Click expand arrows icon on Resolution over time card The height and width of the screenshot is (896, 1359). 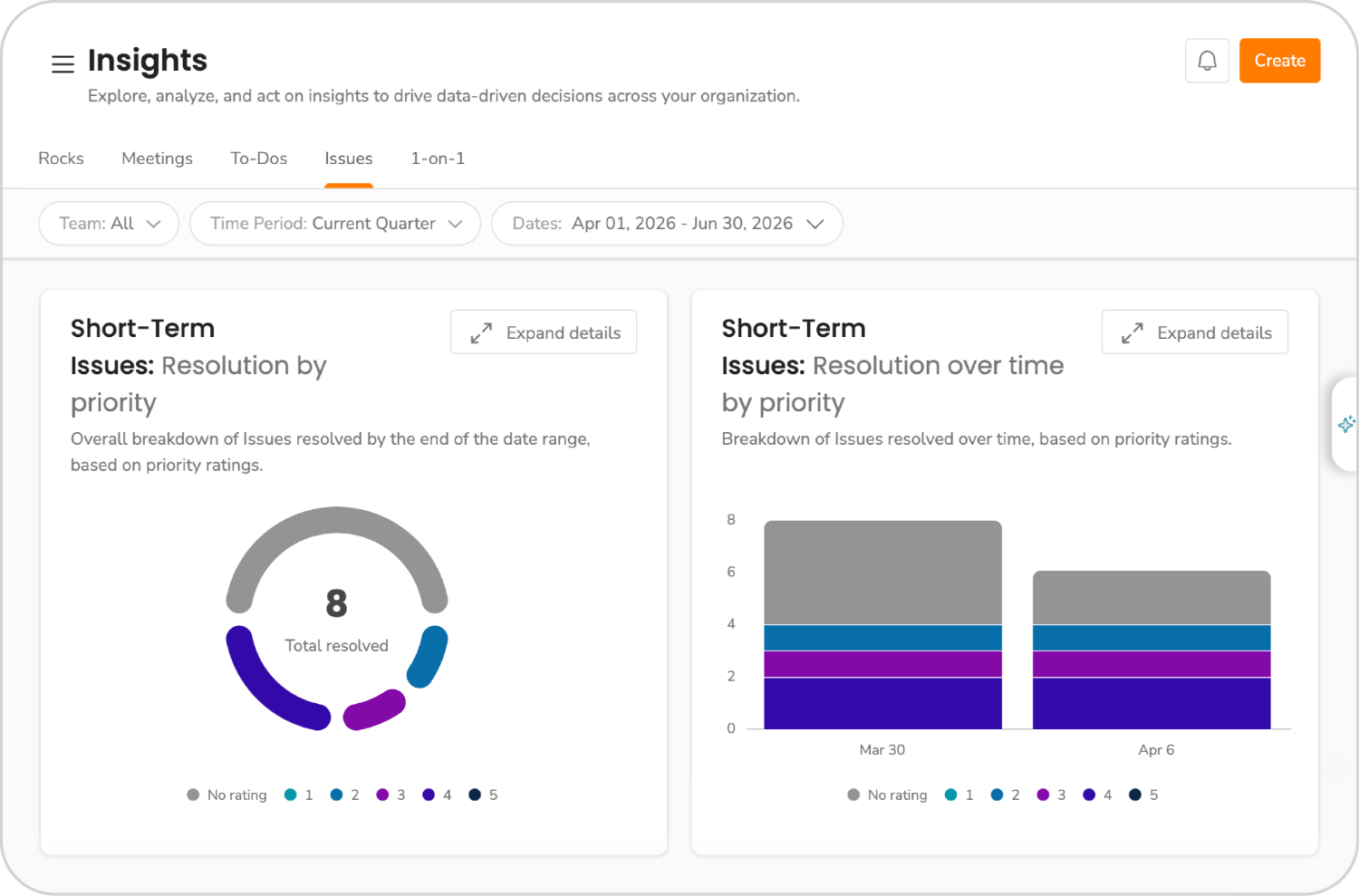[x=1132, y=333]
